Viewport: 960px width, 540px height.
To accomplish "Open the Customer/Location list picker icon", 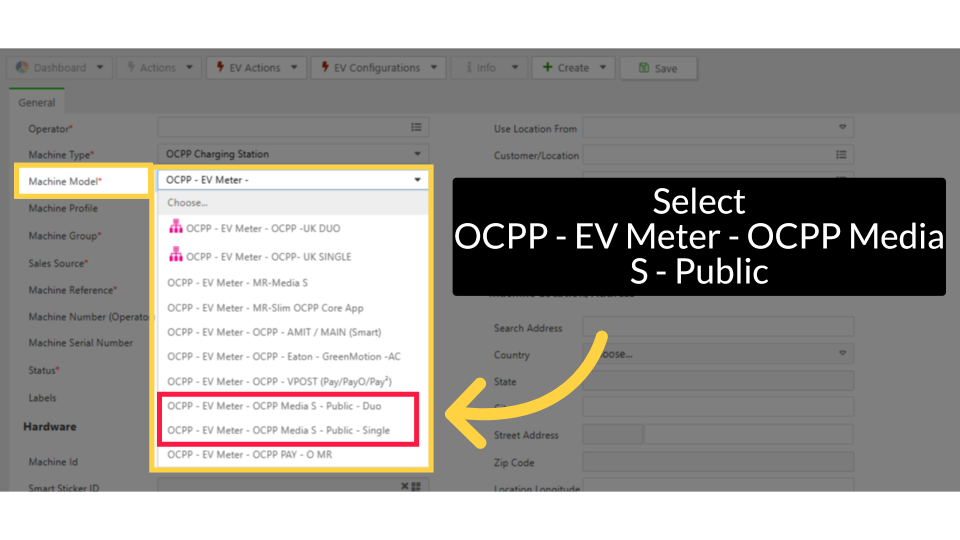I will point(841,155).
